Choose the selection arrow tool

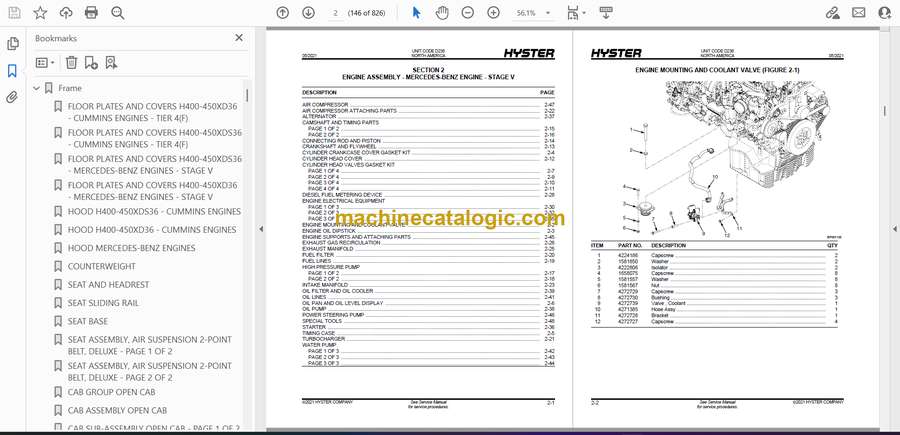416,13
